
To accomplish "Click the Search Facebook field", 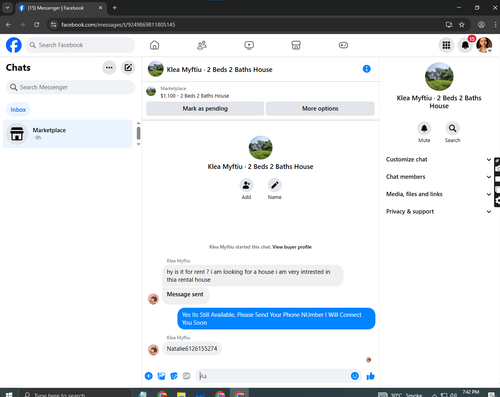I will pos(80,45).
